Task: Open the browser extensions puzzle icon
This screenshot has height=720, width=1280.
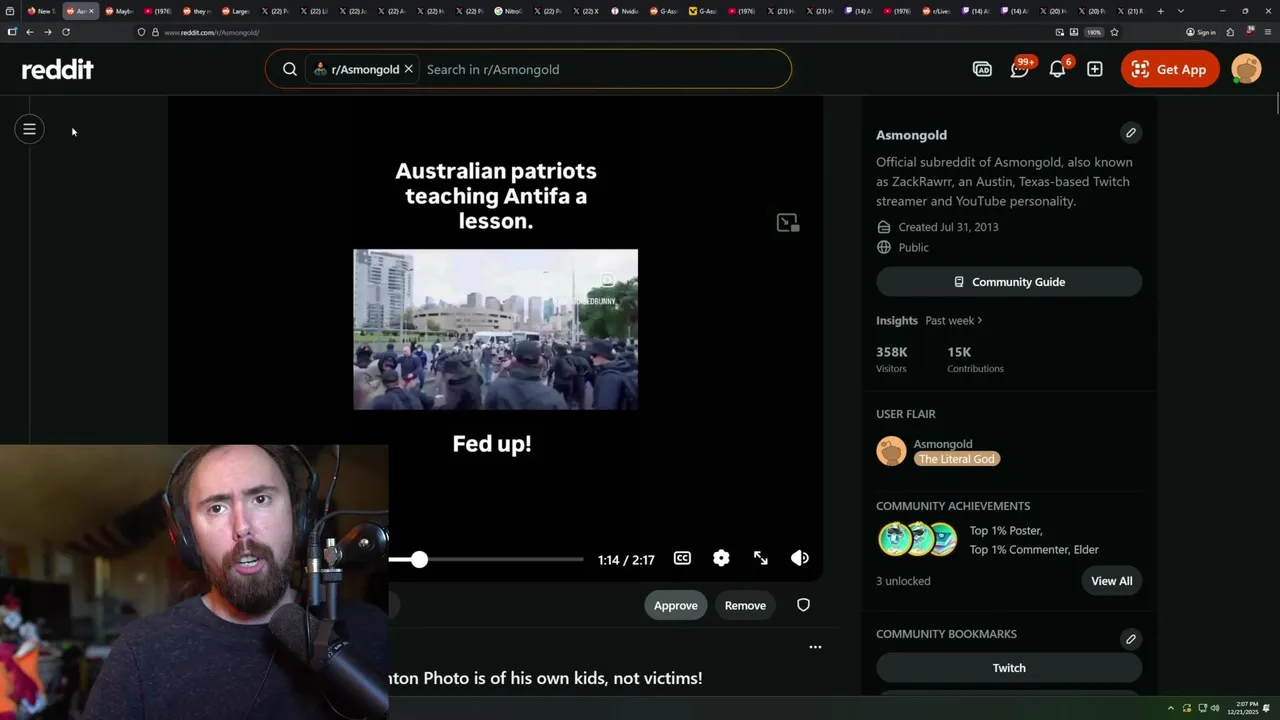Action: pos(1230,32)
